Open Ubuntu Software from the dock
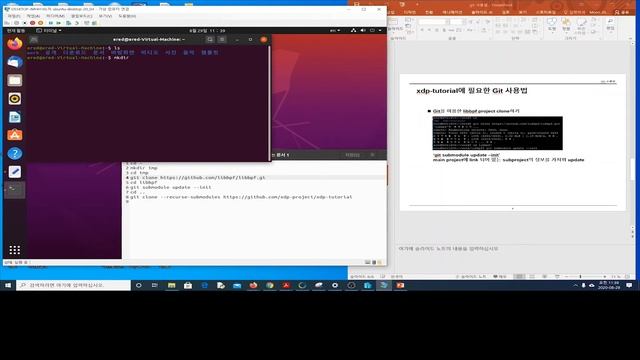640x360 pixels. 15,135
